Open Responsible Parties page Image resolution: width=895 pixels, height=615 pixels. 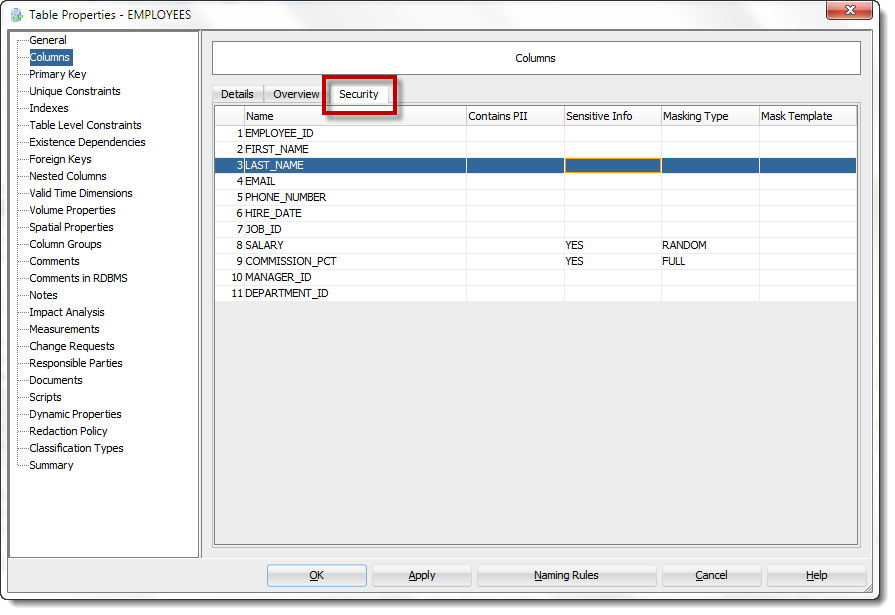[x=76, y=363]
